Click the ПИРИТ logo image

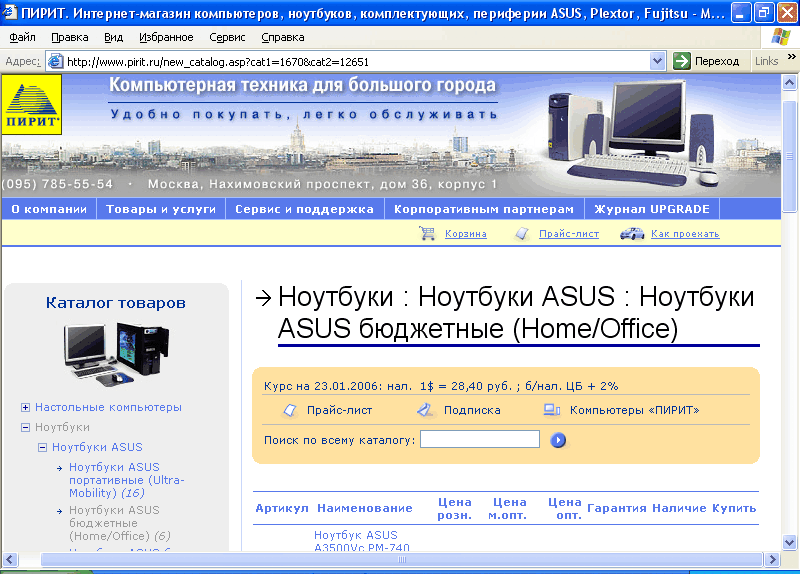click(32, 104)
